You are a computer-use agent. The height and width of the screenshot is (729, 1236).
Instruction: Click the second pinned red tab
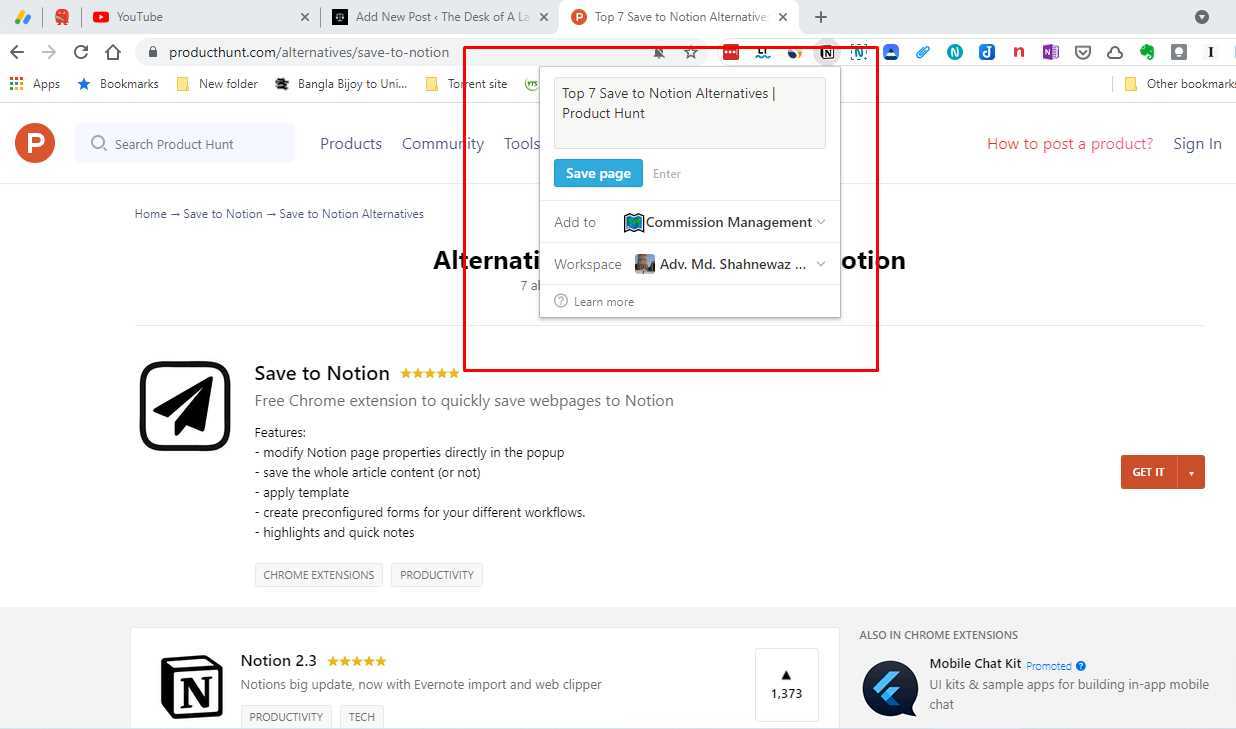point(62,17)
